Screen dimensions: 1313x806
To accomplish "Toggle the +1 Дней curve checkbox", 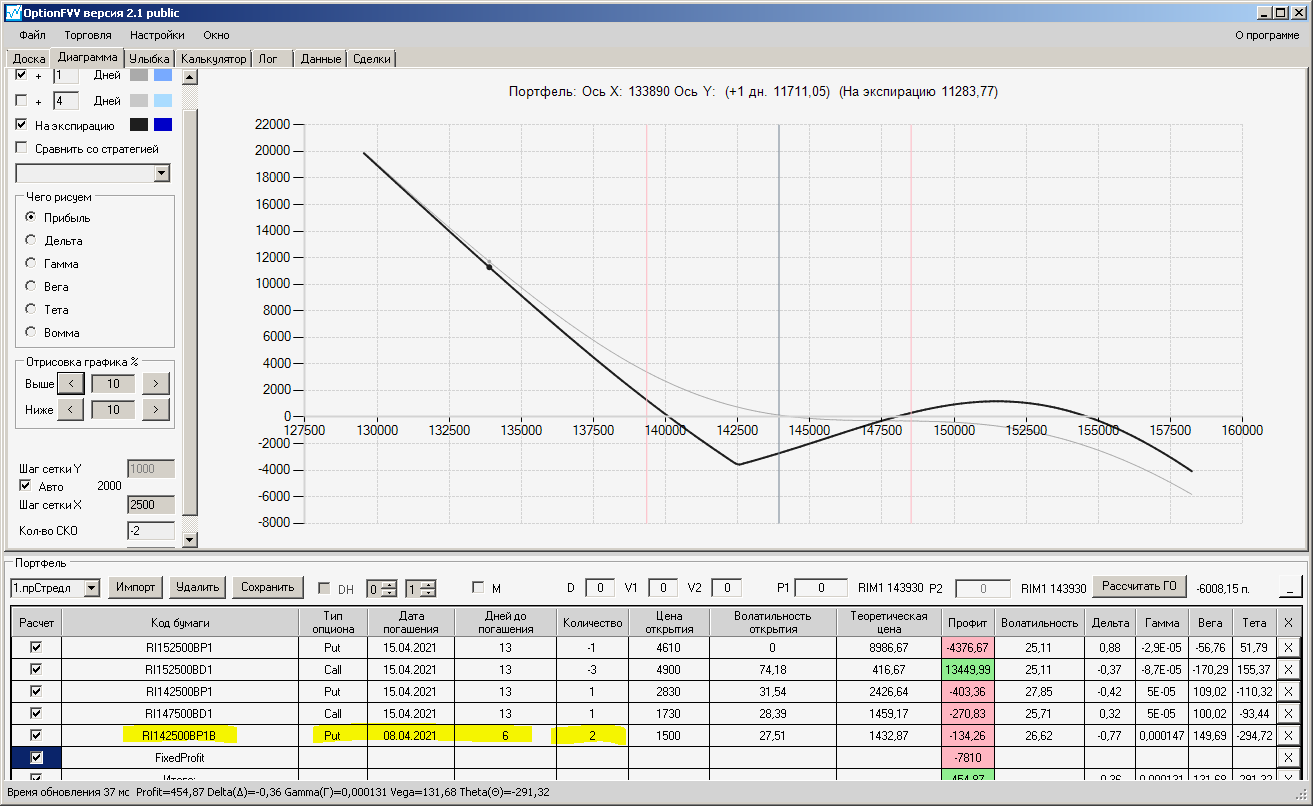I will pos(21,75).
